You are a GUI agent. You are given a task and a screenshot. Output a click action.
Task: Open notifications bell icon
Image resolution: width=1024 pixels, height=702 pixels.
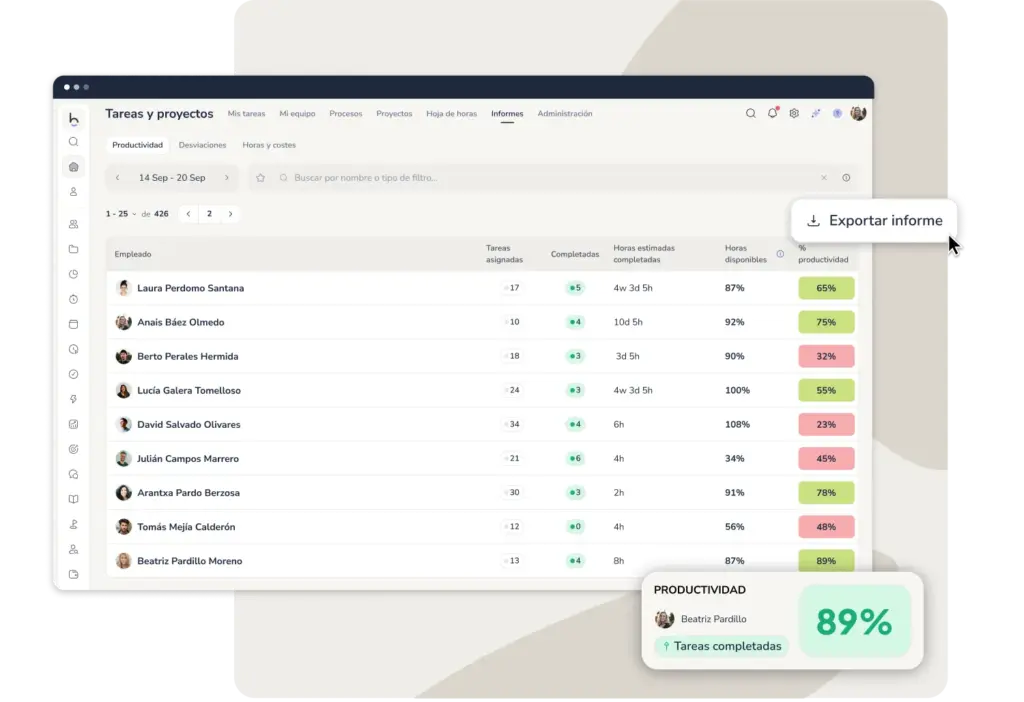pyautogui.click(x=773, y=113)
